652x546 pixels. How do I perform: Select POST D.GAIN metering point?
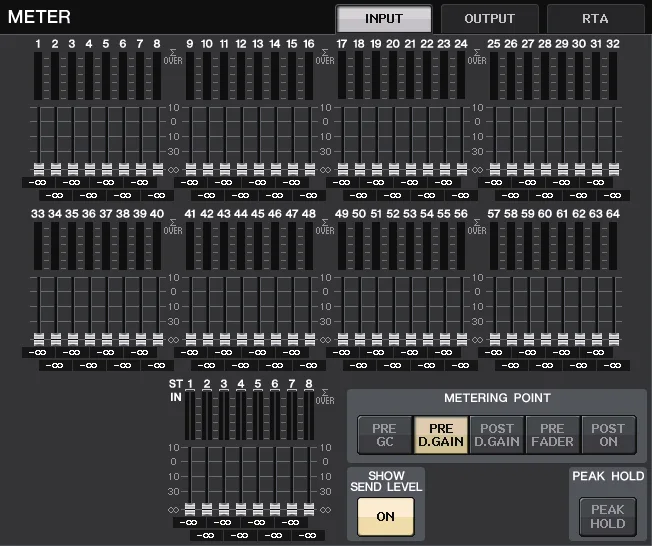(x=497, y=435)
